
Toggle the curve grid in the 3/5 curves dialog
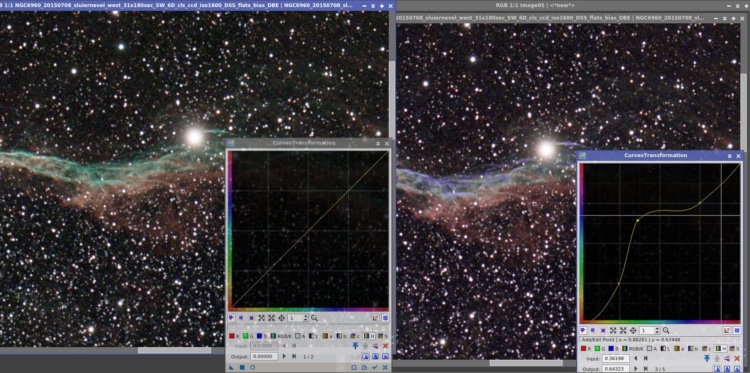[737, 330]
